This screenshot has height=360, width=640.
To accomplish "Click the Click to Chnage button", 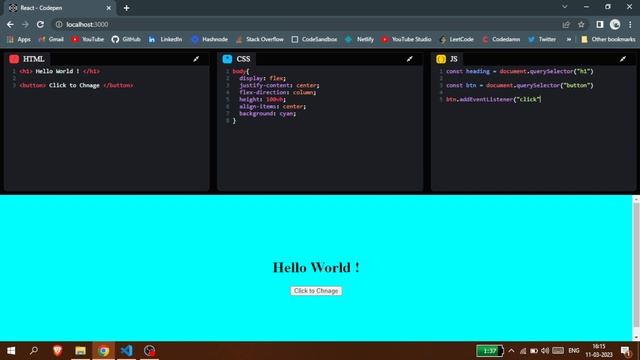I will point(316,291).
